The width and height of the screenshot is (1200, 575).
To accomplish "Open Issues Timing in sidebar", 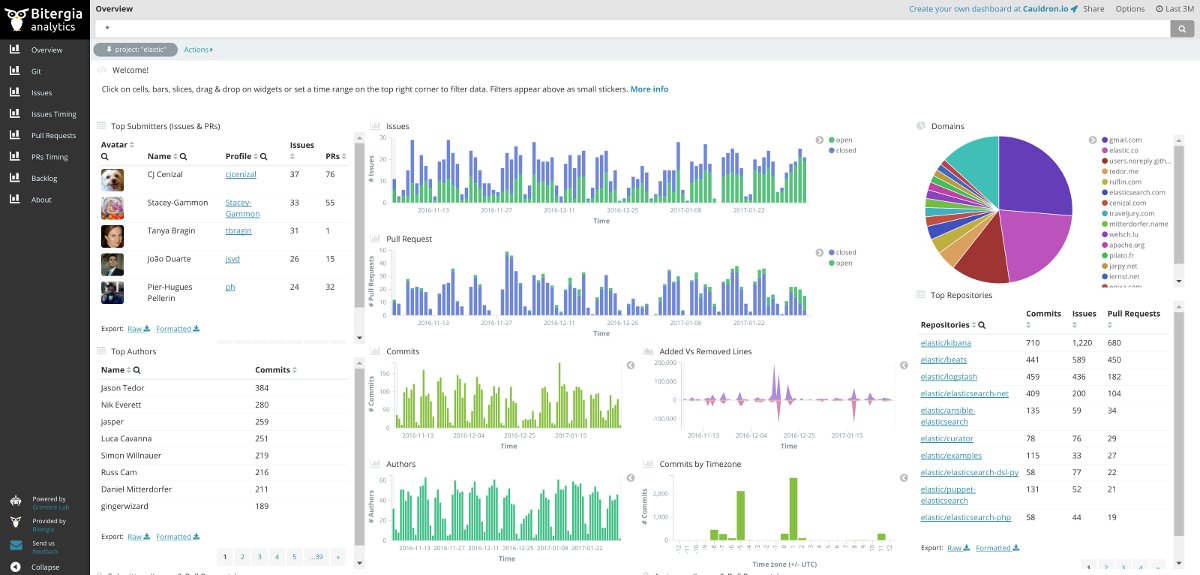I will [x=45, y=114].
